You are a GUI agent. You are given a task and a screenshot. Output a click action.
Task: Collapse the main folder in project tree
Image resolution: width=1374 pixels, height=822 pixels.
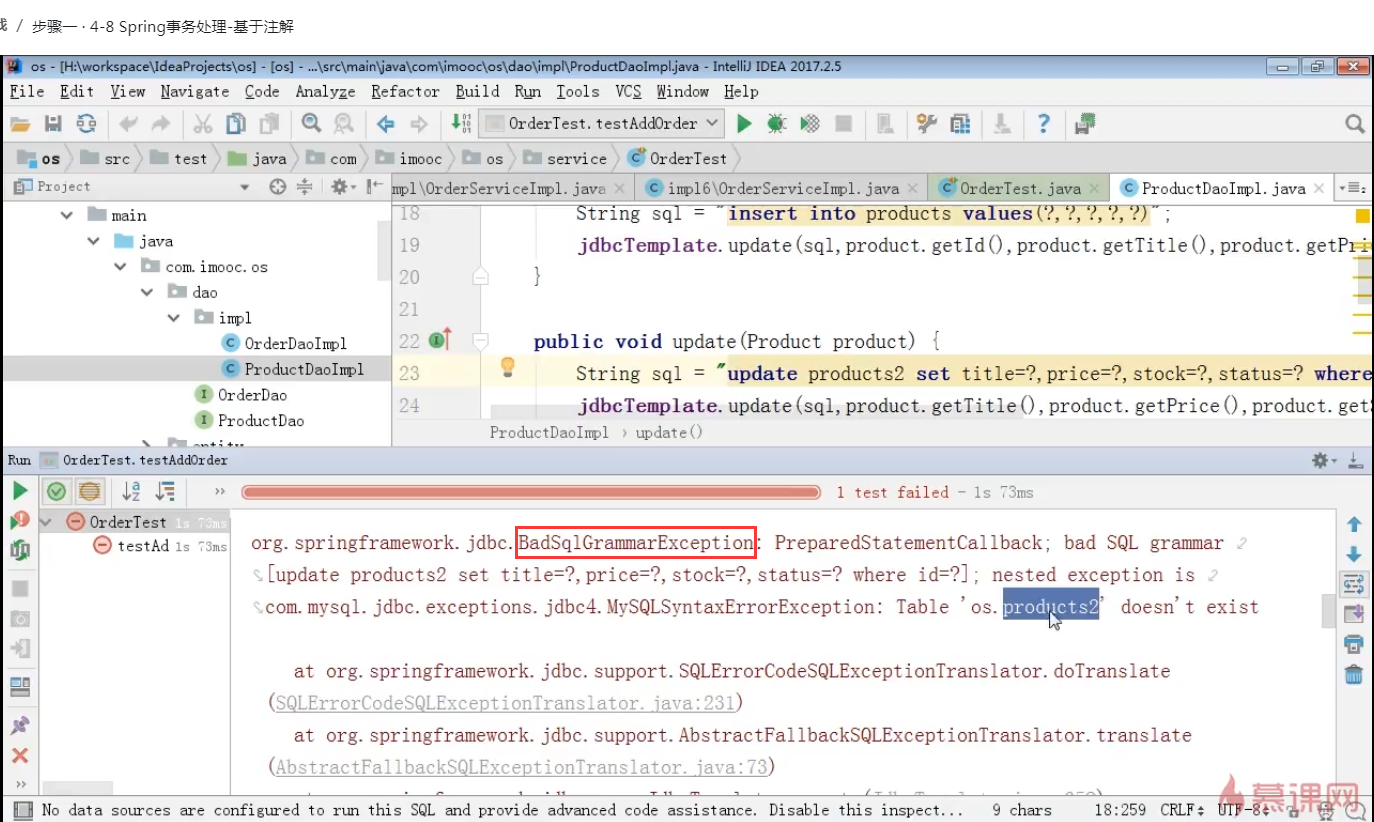[67, 215]
